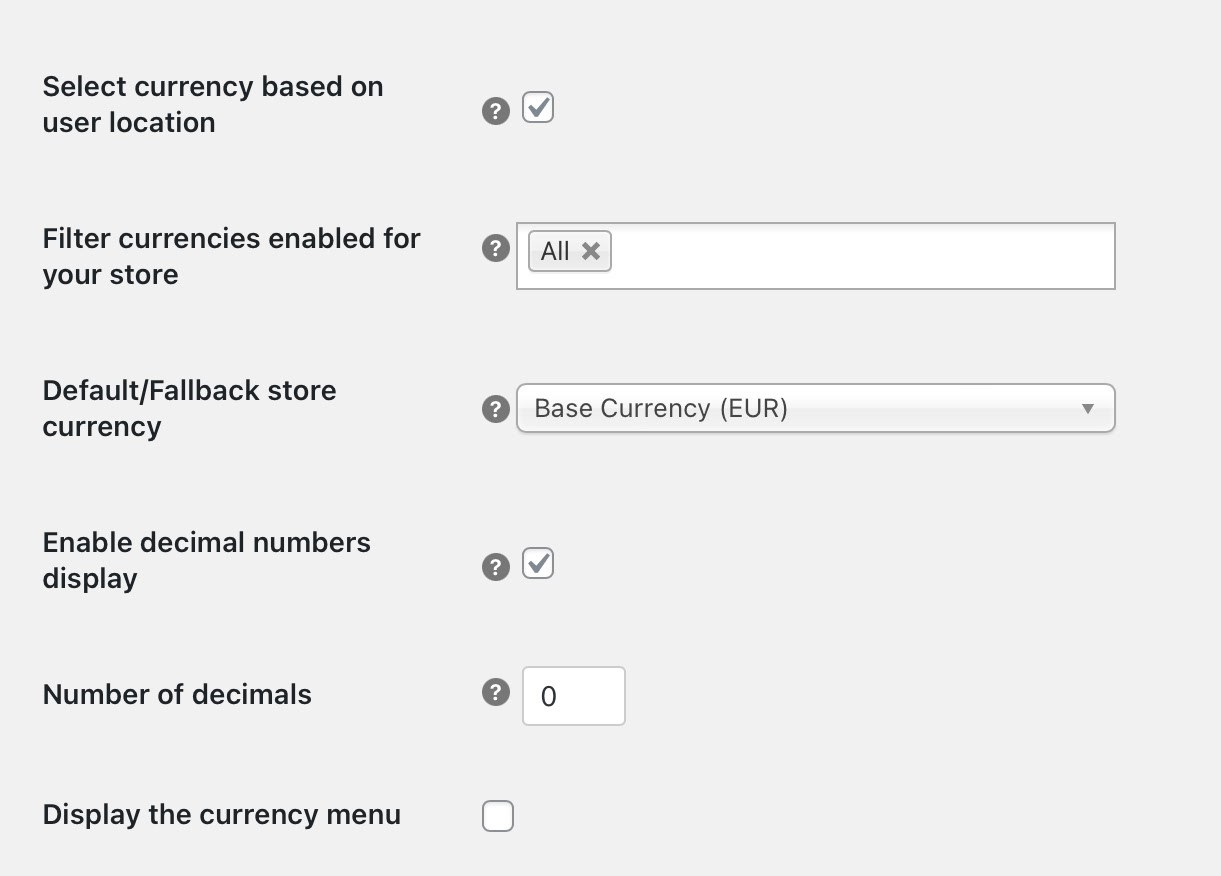
Task: Open help tip for Number of decimals
Action: click(496, 692)
